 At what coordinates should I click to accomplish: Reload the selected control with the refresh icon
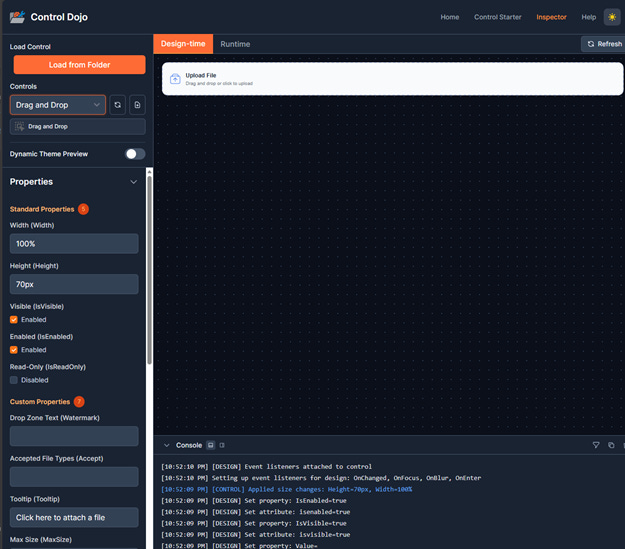click(118, 105)
